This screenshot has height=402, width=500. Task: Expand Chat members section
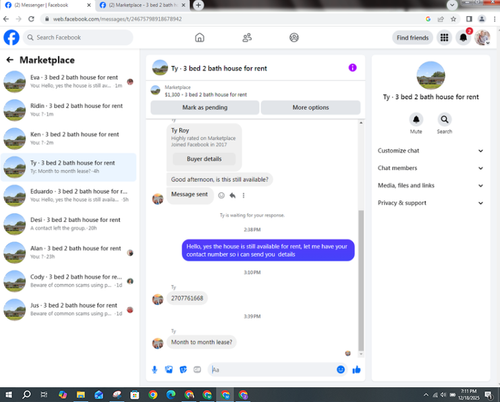430,168
